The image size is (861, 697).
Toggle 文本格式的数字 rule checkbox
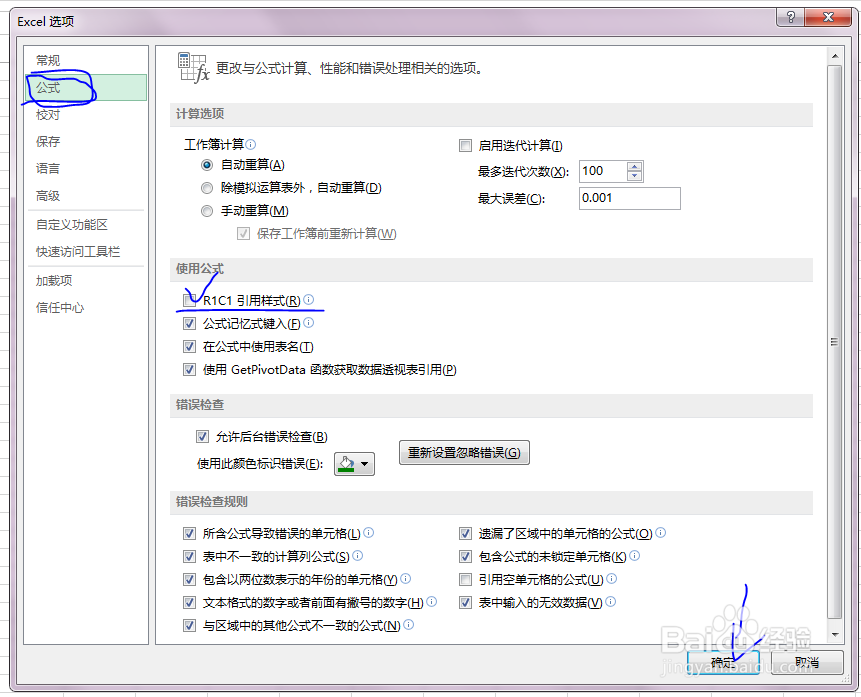pyautogui.click(x=189, y=603)
